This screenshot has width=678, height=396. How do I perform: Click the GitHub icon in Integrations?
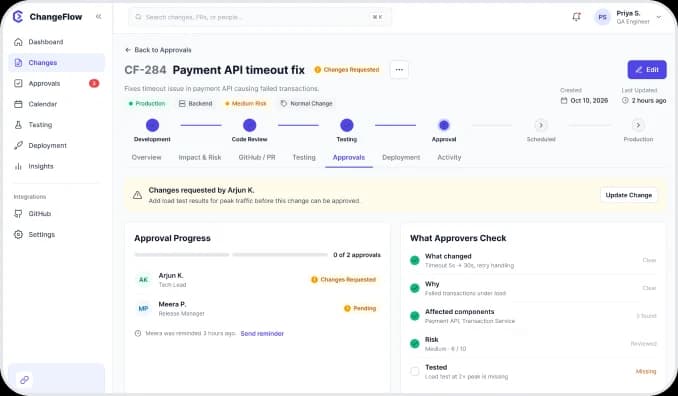click(18, 214)
